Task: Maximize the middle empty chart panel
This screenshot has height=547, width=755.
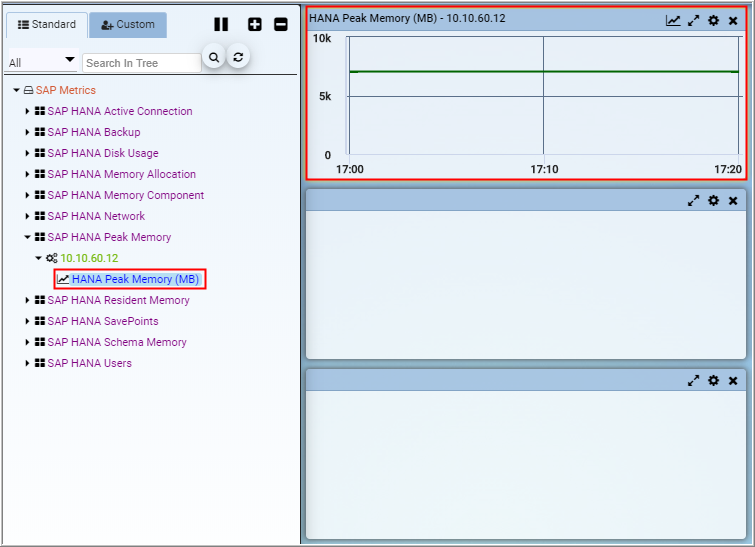Action: 693,201
